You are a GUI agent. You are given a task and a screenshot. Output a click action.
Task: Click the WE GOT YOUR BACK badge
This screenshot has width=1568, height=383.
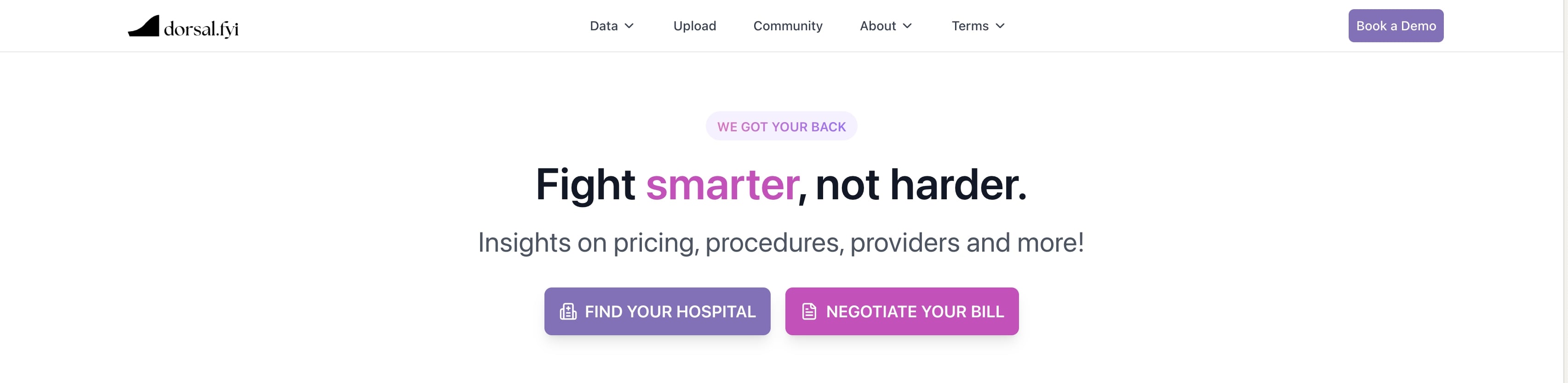(781, 126)
